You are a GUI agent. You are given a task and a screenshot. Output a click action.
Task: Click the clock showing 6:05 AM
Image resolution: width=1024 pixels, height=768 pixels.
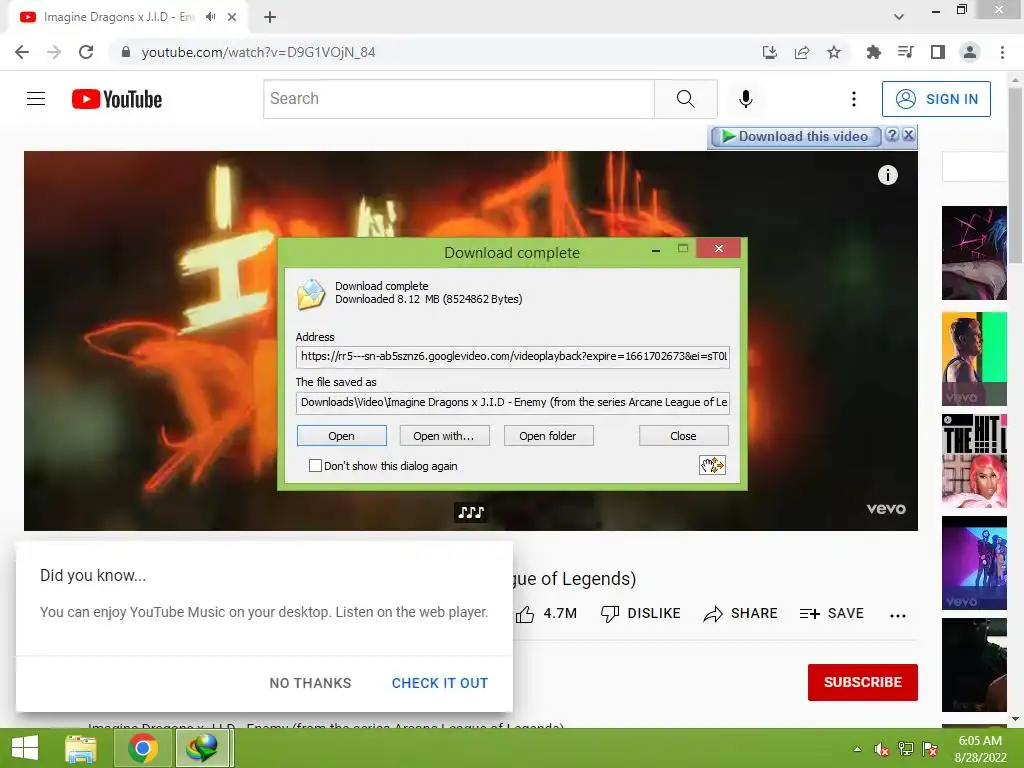pos(980,741)
